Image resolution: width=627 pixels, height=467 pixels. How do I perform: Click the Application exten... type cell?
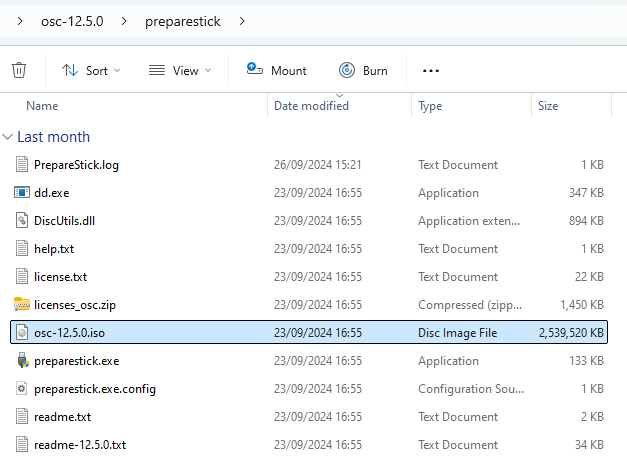click(x=469, y=221)
